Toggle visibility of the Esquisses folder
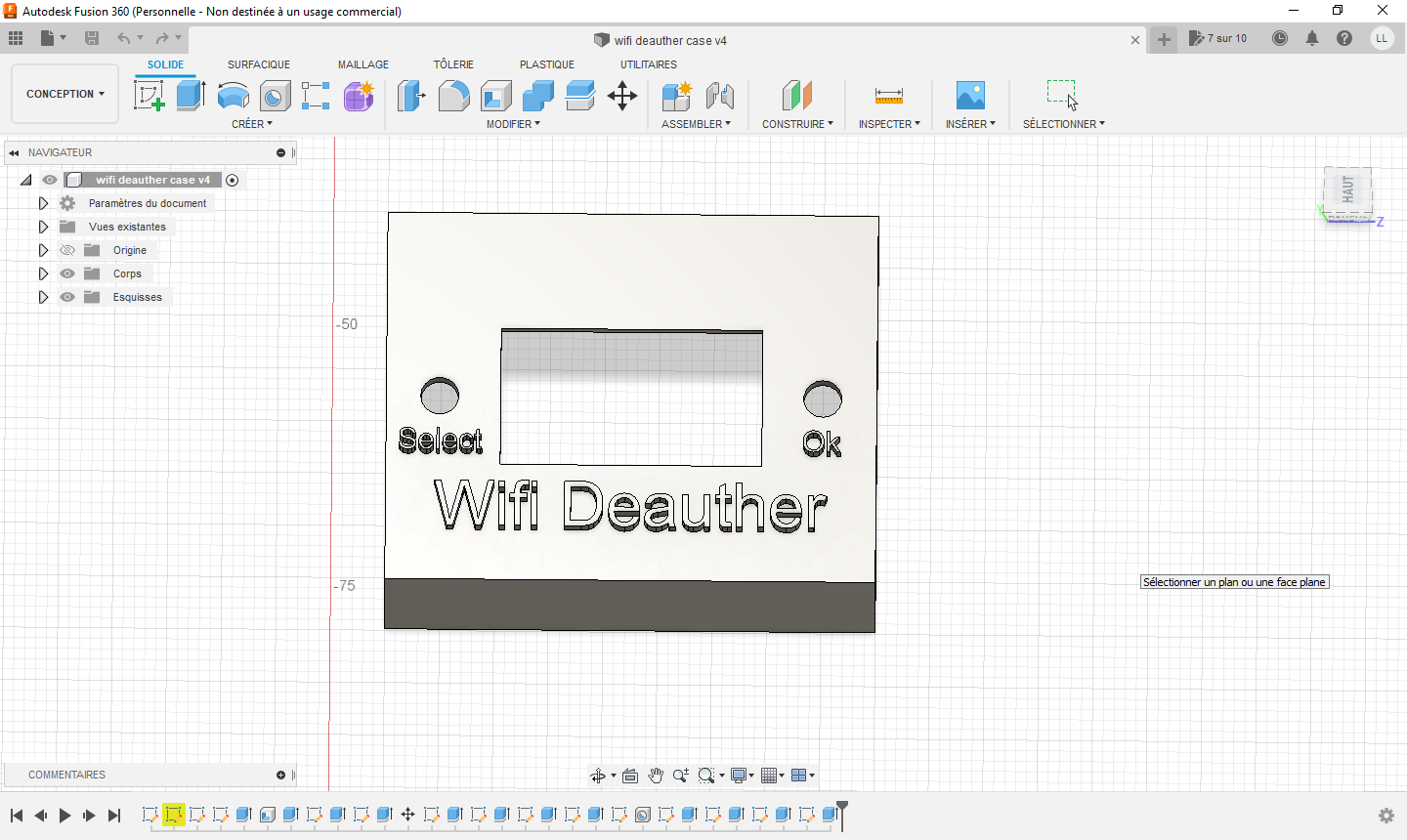The height and width of the screenshot is (840, 1407). [67, 297]
